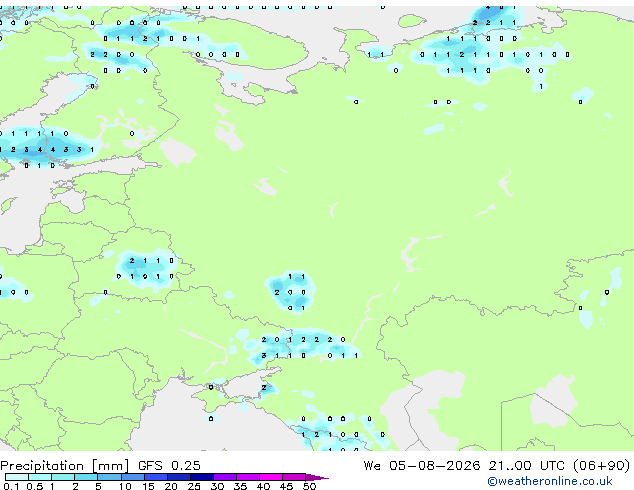Choose the 40–45 mm magenta legend swatch
Screen dimensions: 634x490
click(x=271, y=477)
